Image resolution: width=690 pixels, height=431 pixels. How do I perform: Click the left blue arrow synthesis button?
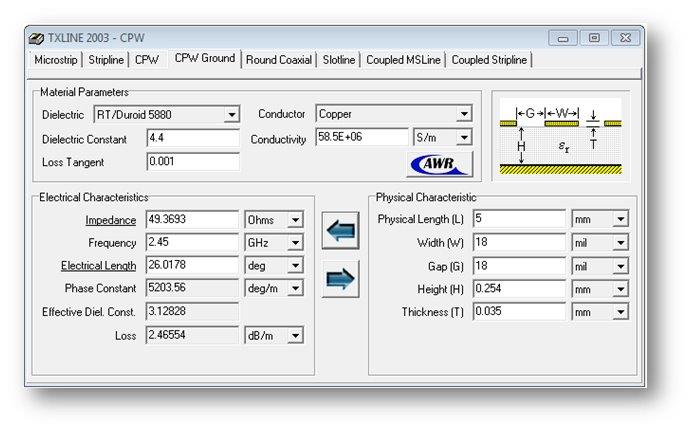pos(340,231)
